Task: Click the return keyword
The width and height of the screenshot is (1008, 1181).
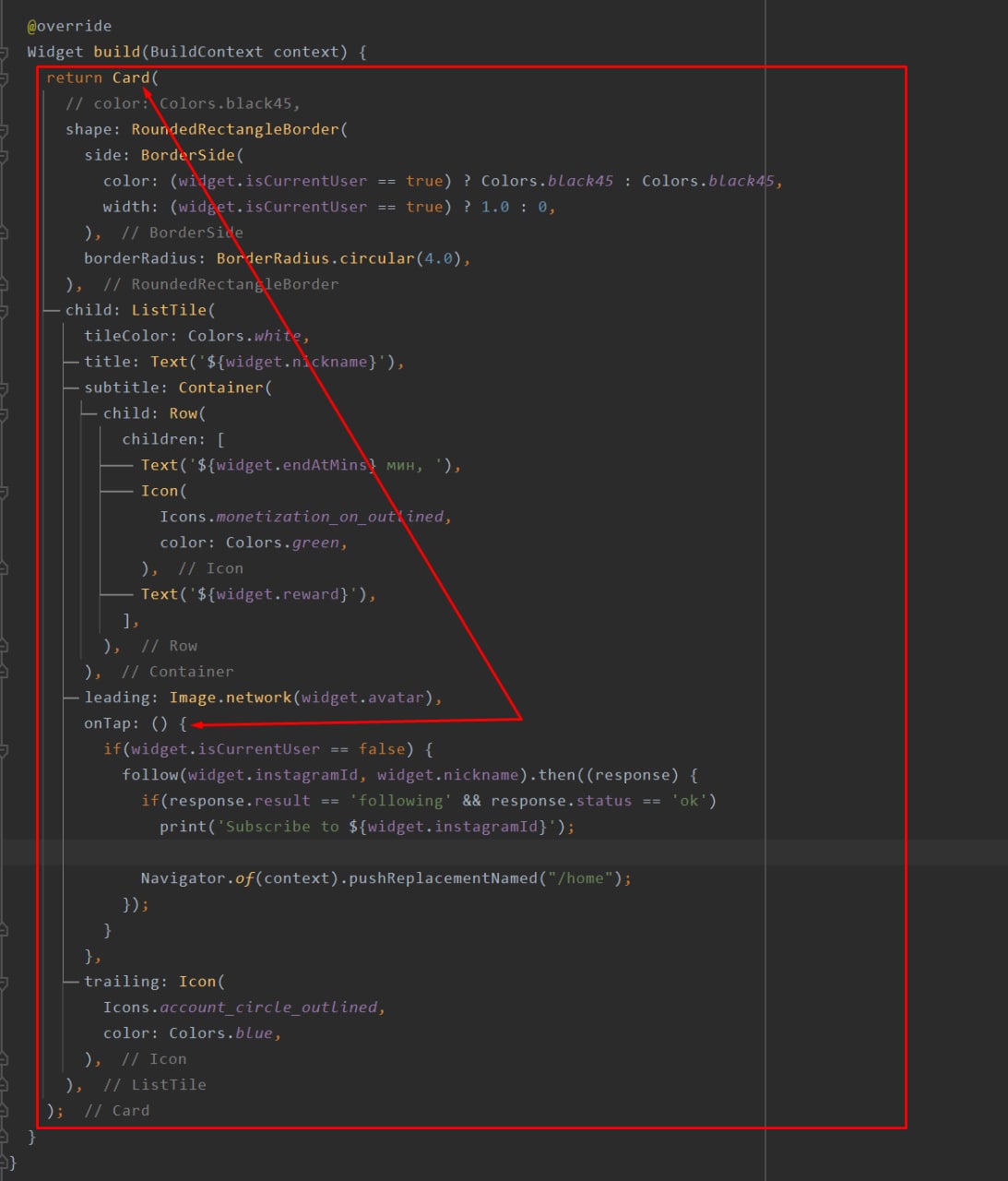Action: point(74,78)
